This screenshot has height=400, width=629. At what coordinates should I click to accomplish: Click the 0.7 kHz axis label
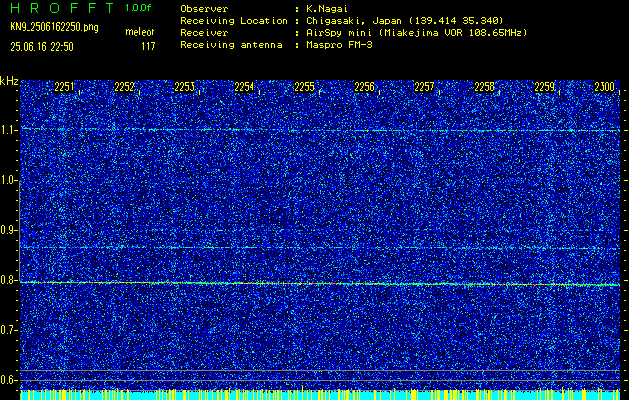pyautogui.click(x=8, y=331)
